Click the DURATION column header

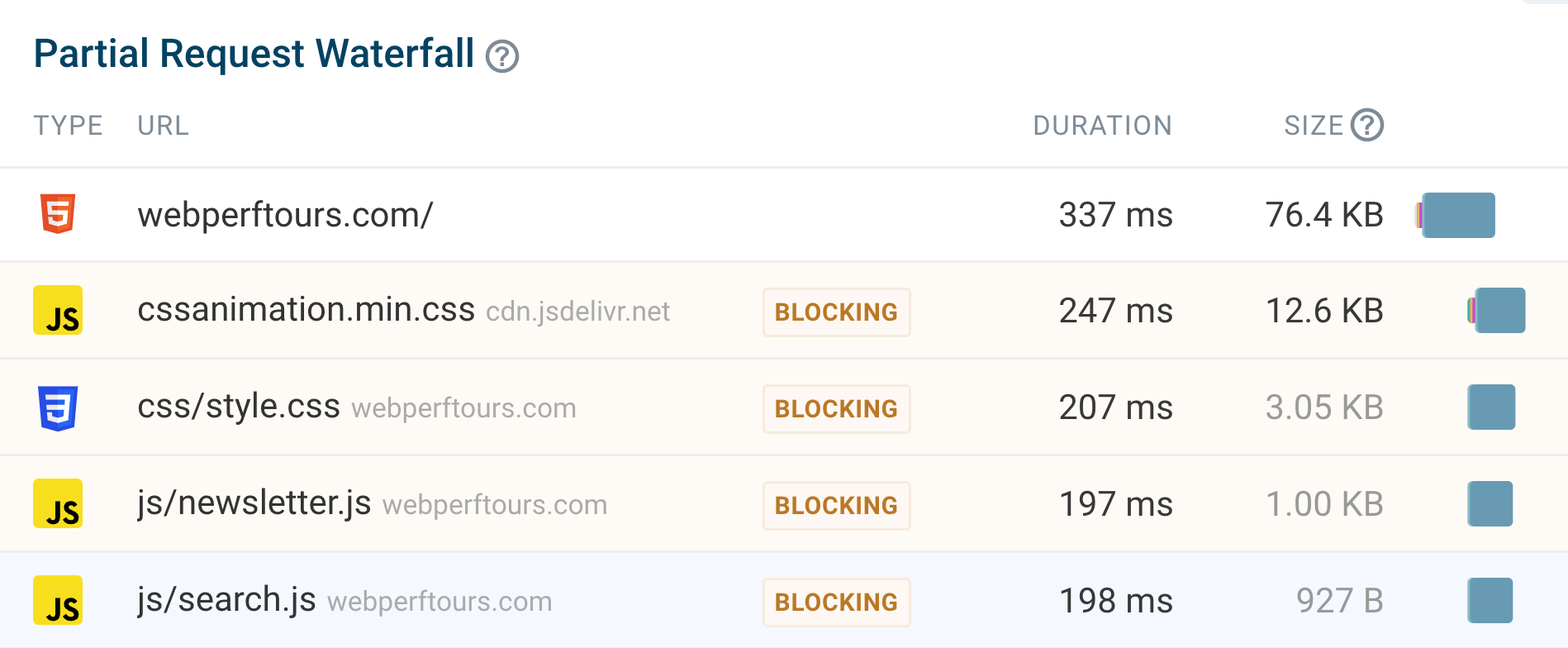tap(1102, 126)
